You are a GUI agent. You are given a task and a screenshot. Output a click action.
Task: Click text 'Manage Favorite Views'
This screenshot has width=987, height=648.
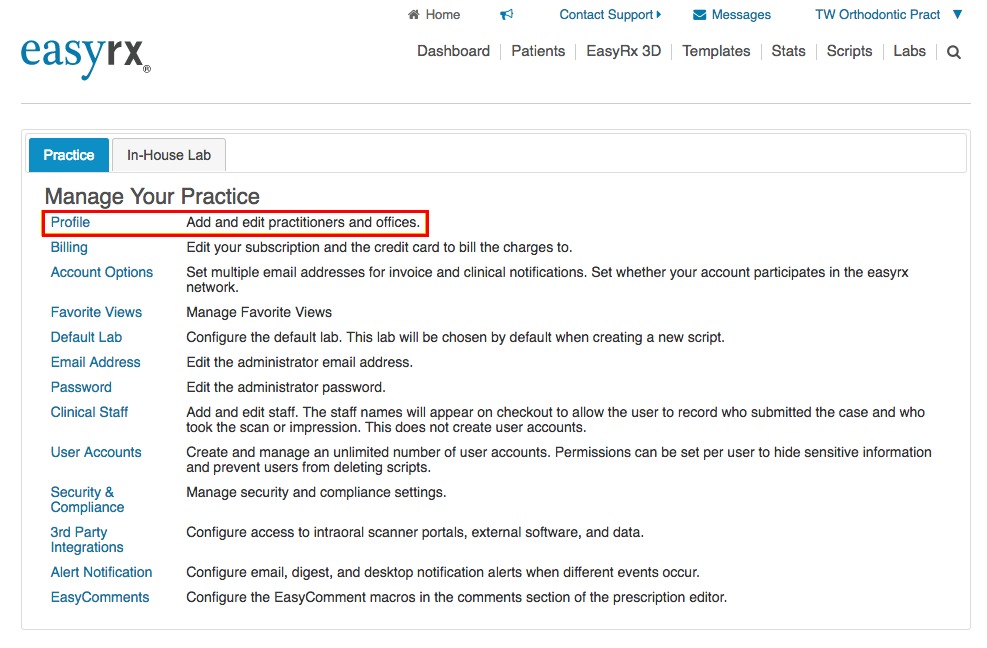(259, 312)
